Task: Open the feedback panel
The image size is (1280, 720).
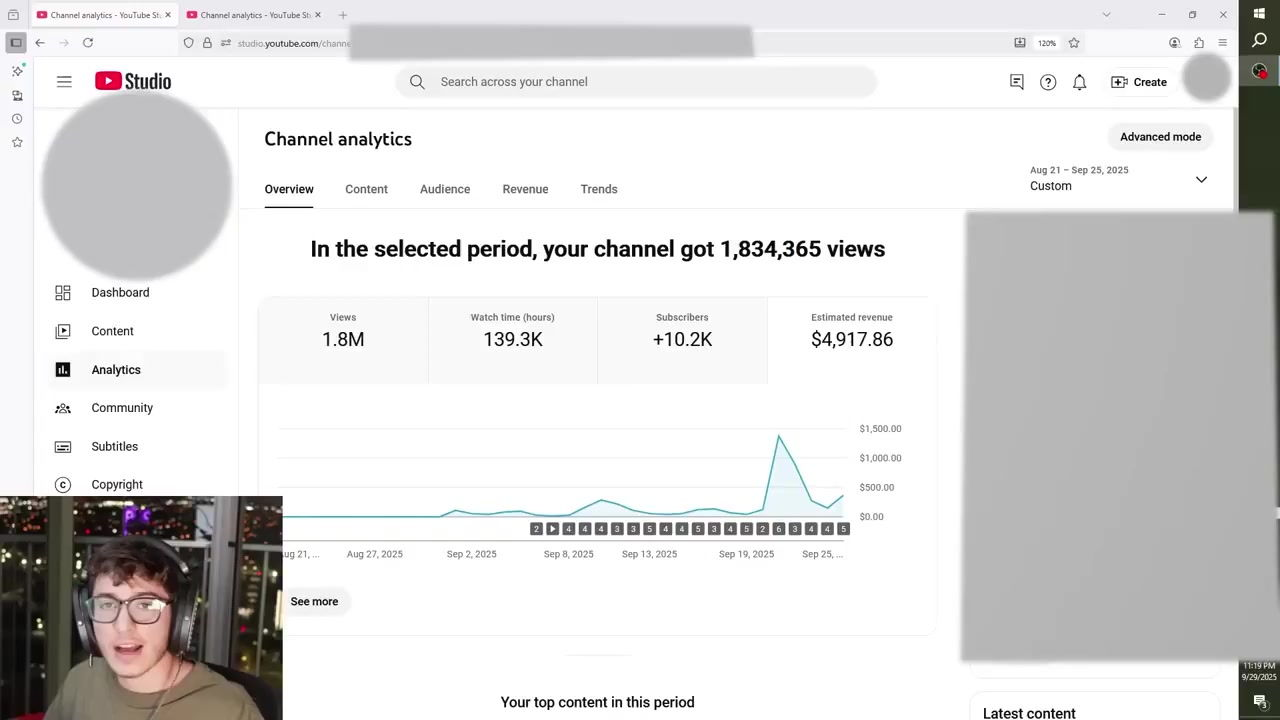Action: [1016, 82]
